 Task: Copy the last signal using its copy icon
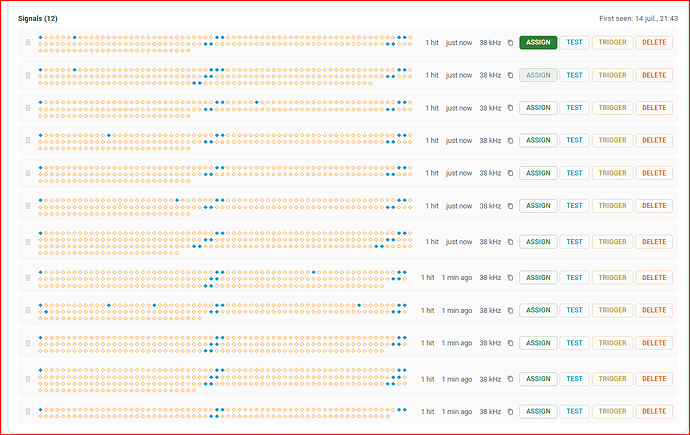pos(510,412)
